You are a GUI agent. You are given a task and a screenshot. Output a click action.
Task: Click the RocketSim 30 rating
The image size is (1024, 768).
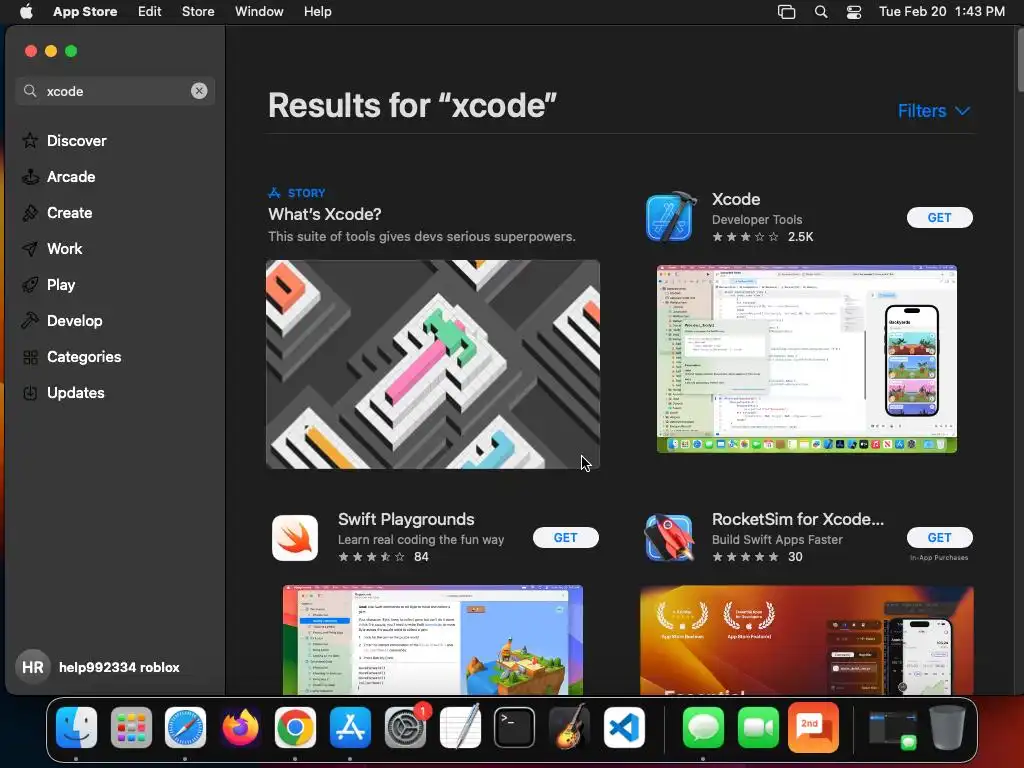coord(757,556)
